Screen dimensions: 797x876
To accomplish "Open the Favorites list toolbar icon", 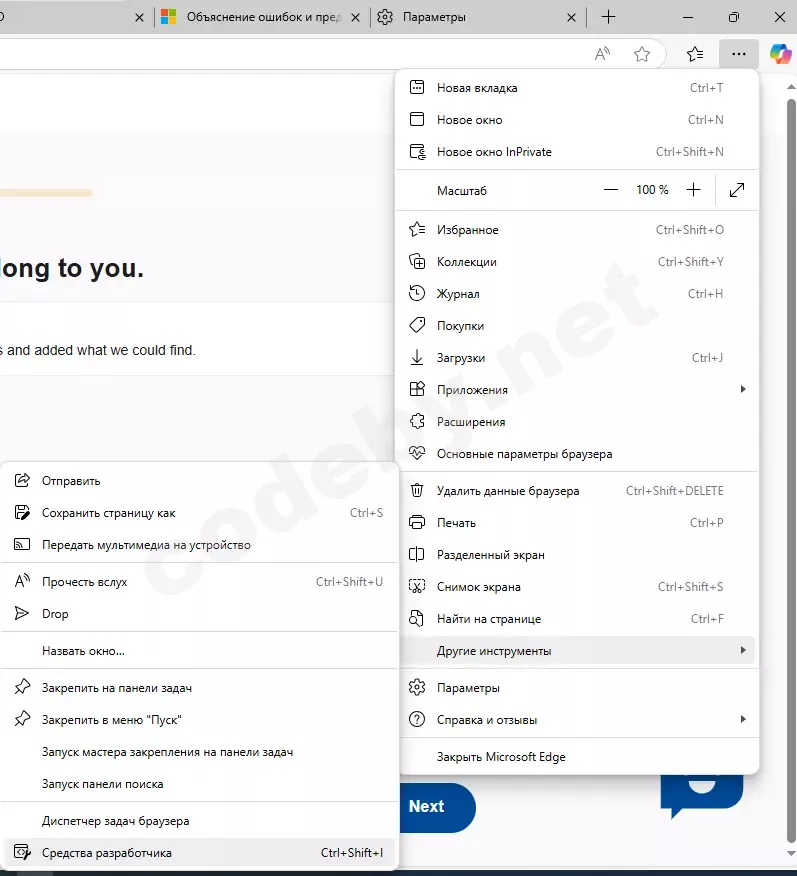I will [x=695, y=54].
